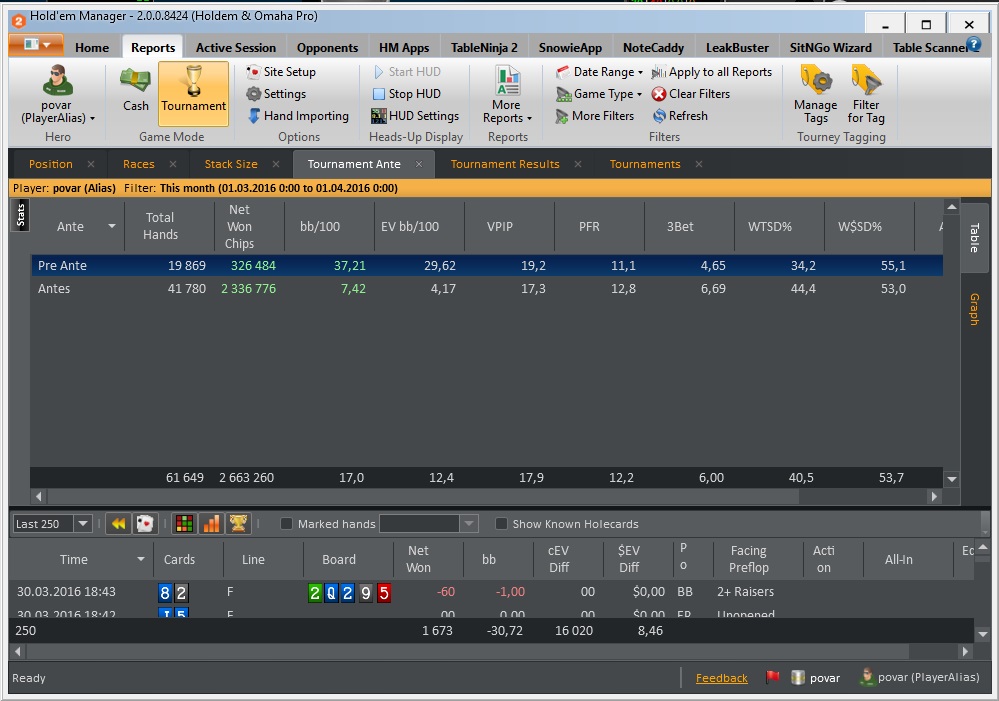The height and width of the screenshot is (701, 999).
Task: Open SitNGo Wizard tab
Action: [831, 48]
